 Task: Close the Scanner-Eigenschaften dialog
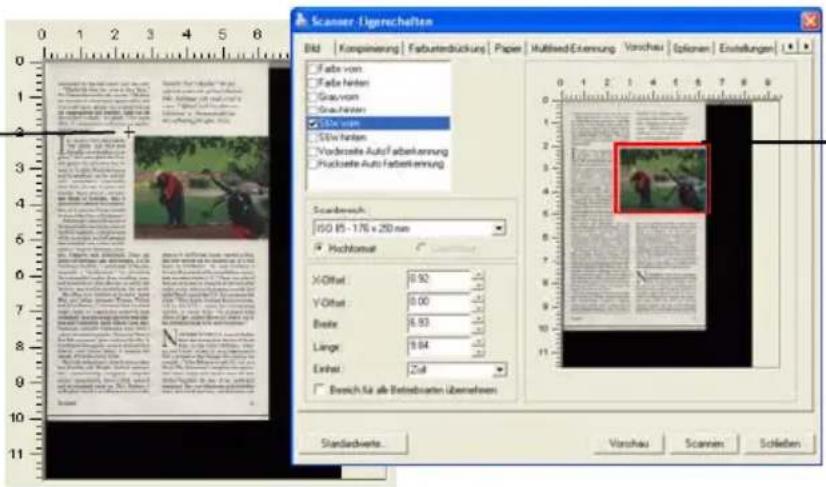coord(810,22)
